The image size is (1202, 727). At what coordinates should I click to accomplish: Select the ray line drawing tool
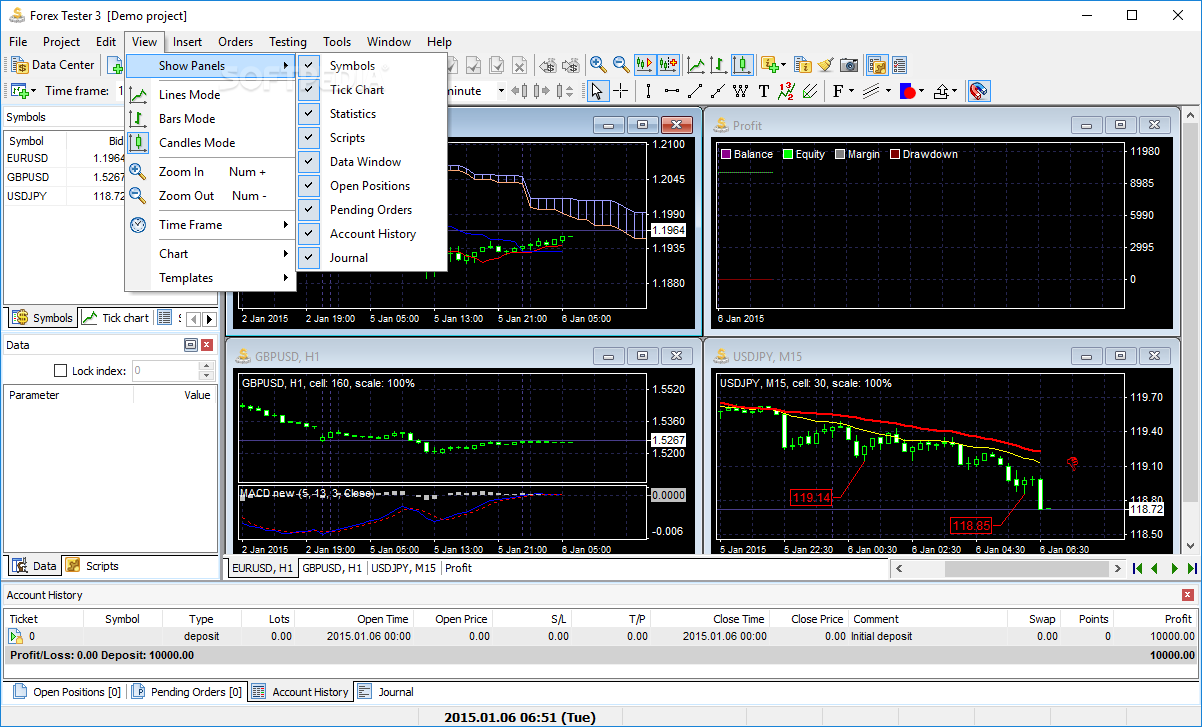click(x=717, y=91)
